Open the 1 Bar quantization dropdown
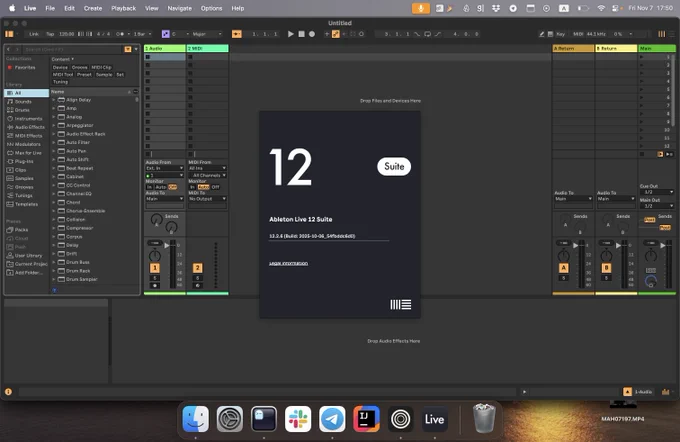Screen dimensions: 680x442 coord(142,34)
